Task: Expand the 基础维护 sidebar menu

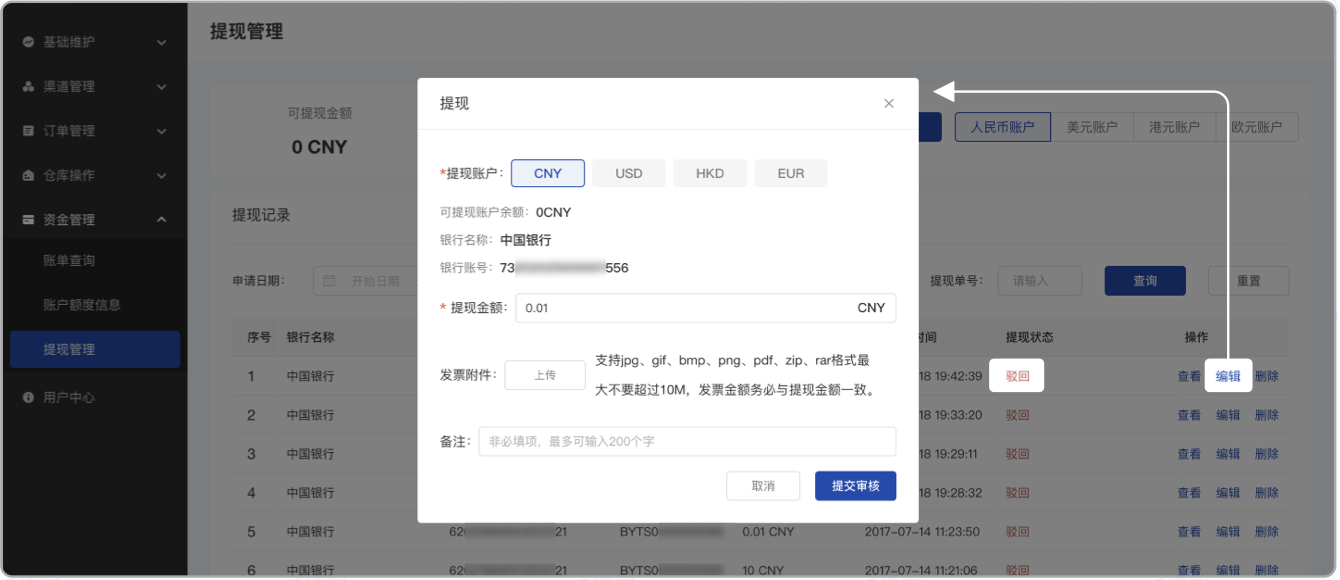Action: [80, 42]
